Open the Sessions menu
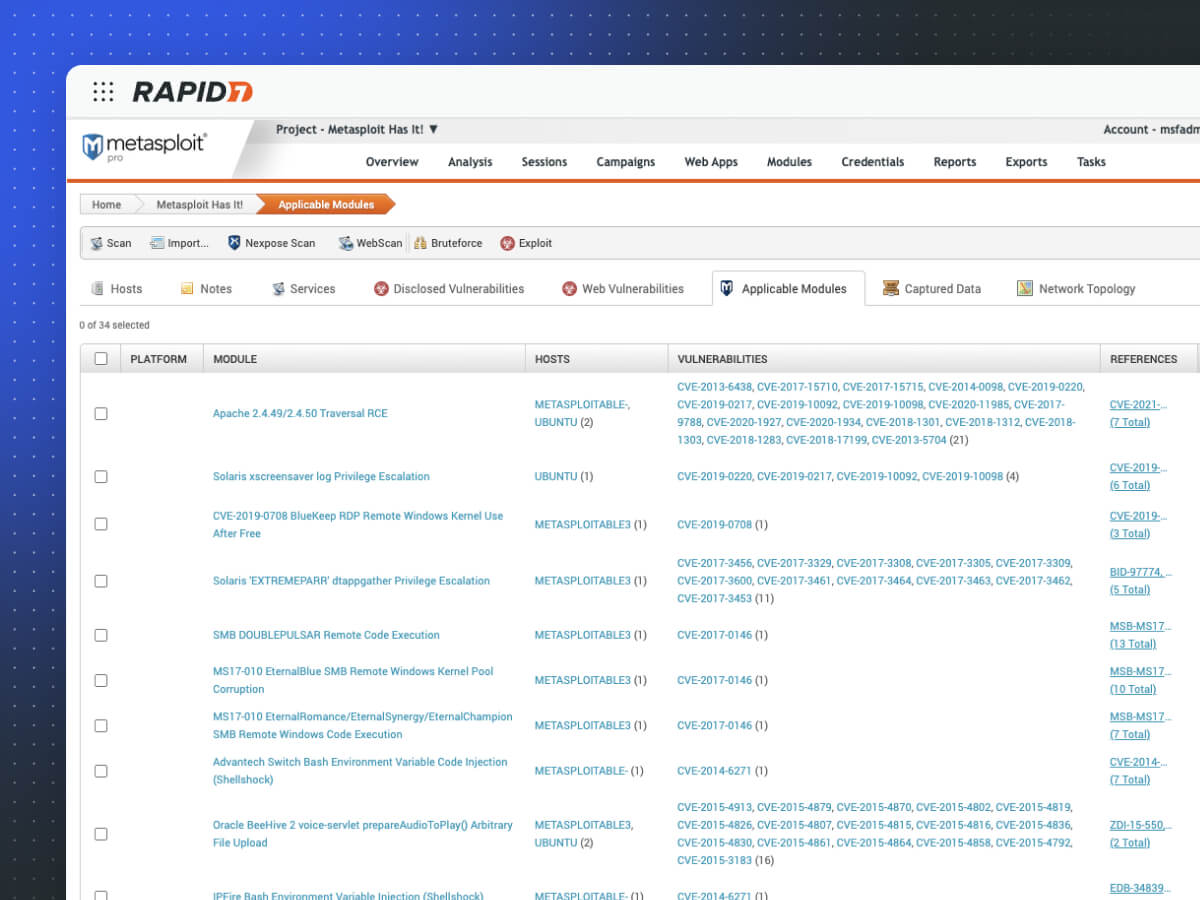1200x900 pixels. pos(544,162)
